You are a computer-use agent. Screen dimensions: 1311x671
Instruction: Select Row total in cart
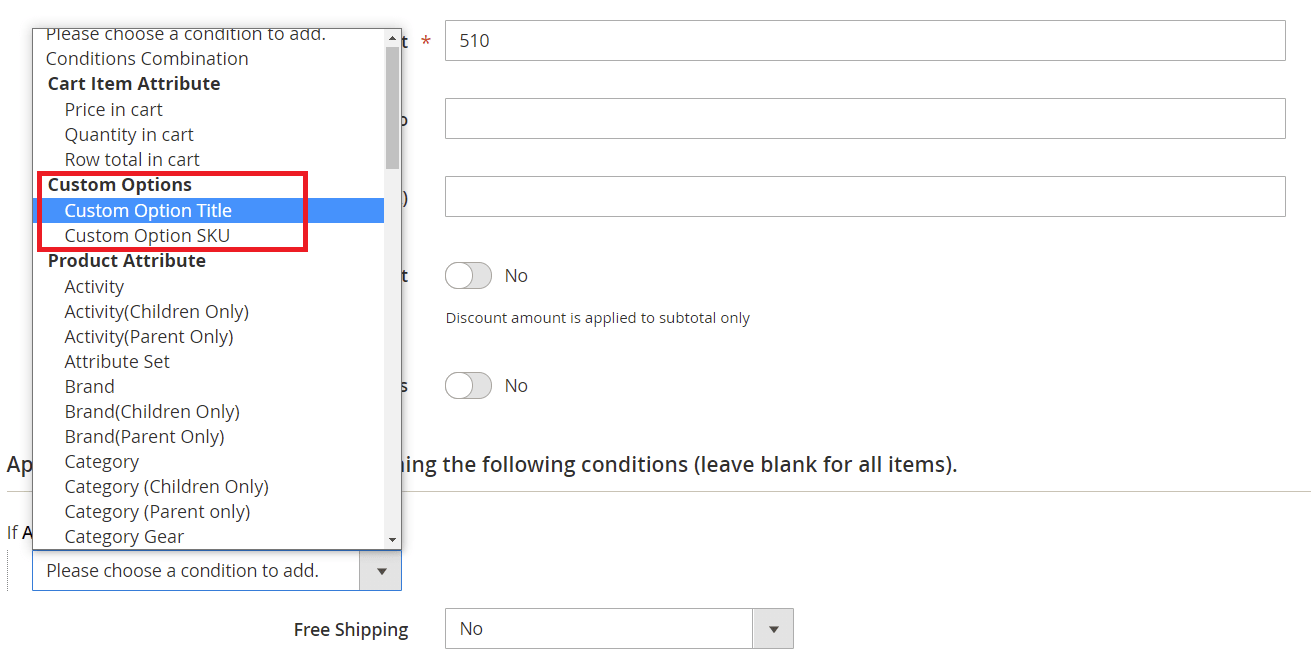132,159
